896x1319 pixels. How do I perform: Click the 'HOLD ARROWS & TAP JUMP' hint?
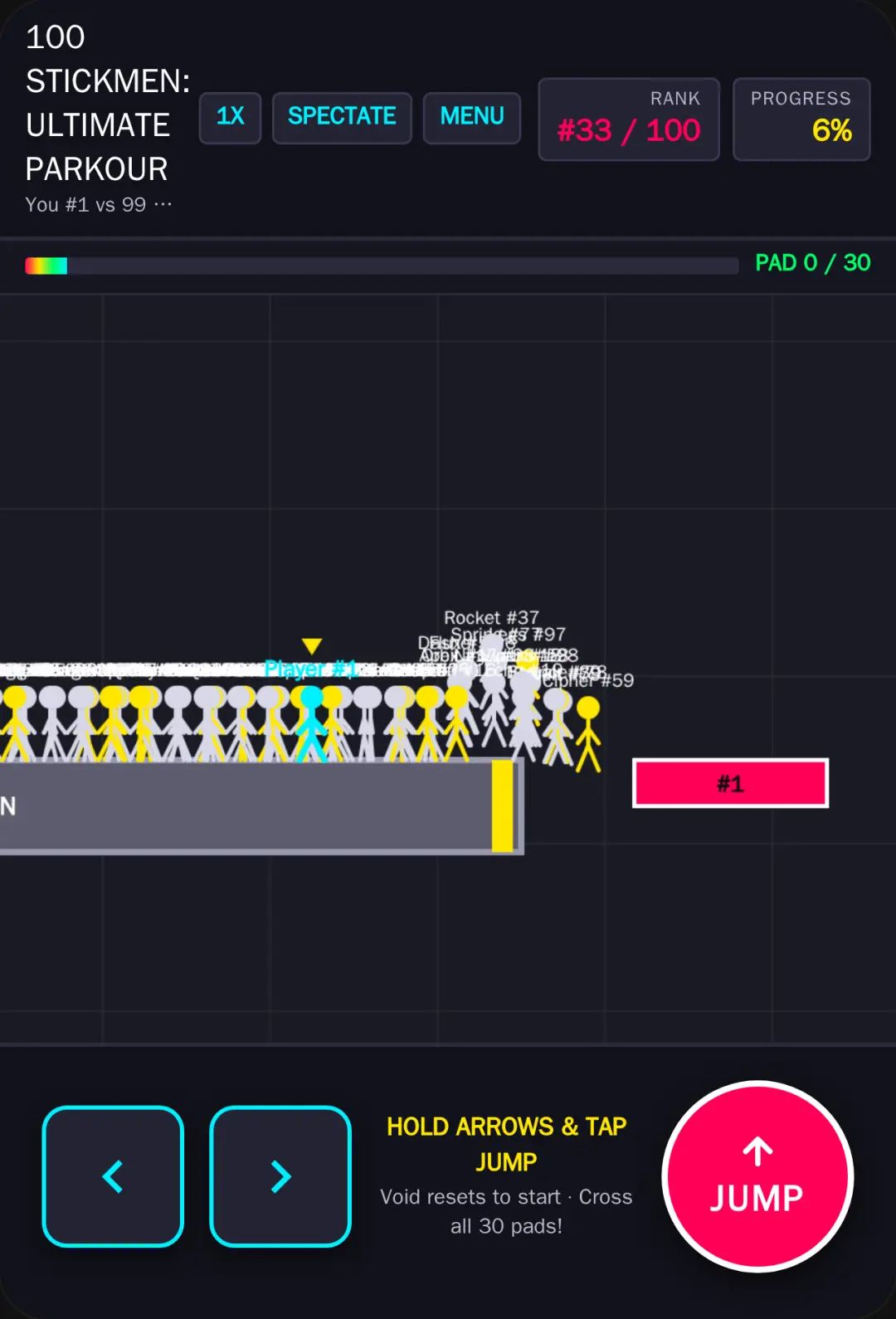(x=506, y=1144)
